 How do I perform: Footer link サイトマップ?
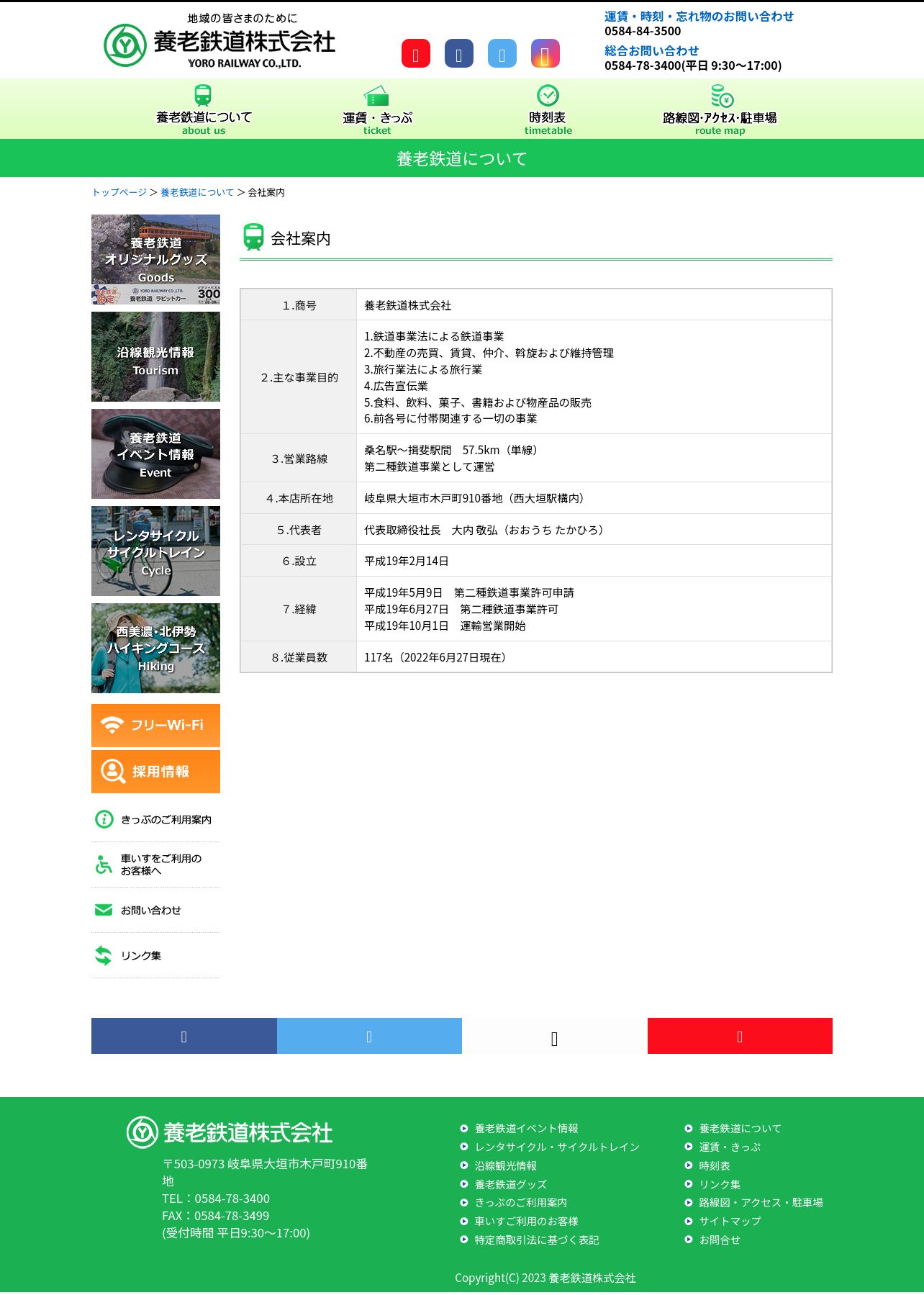[730, 1222]
